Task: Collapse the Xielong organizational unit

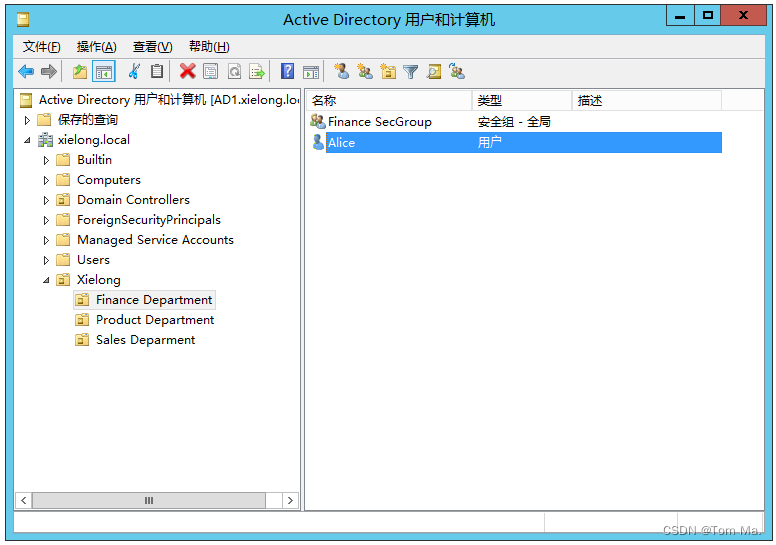Action: tap(46, 280)
